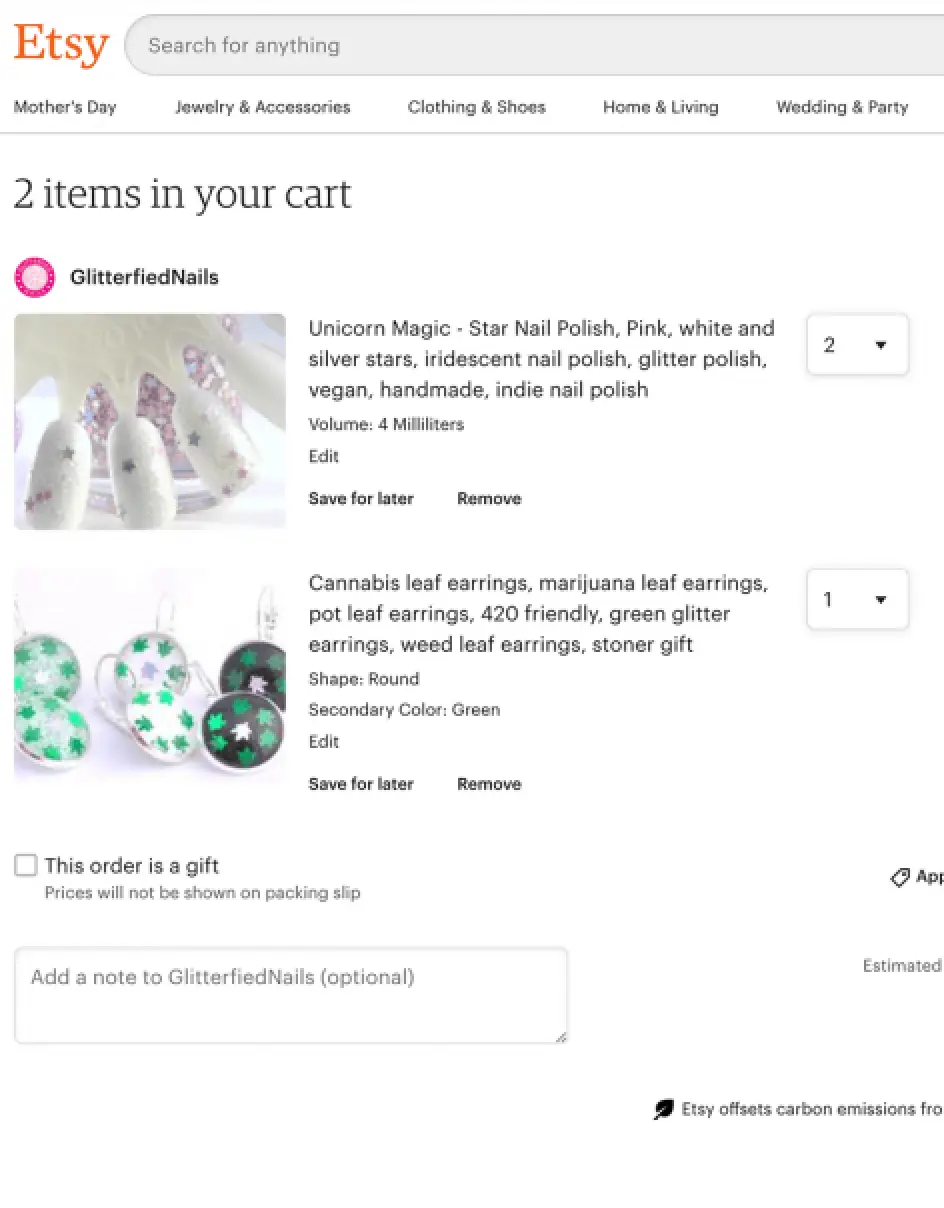Viewport: 944px width, 1208px height.
Task: Click the GlitterfiedNails shop name link
Action: 144,277
